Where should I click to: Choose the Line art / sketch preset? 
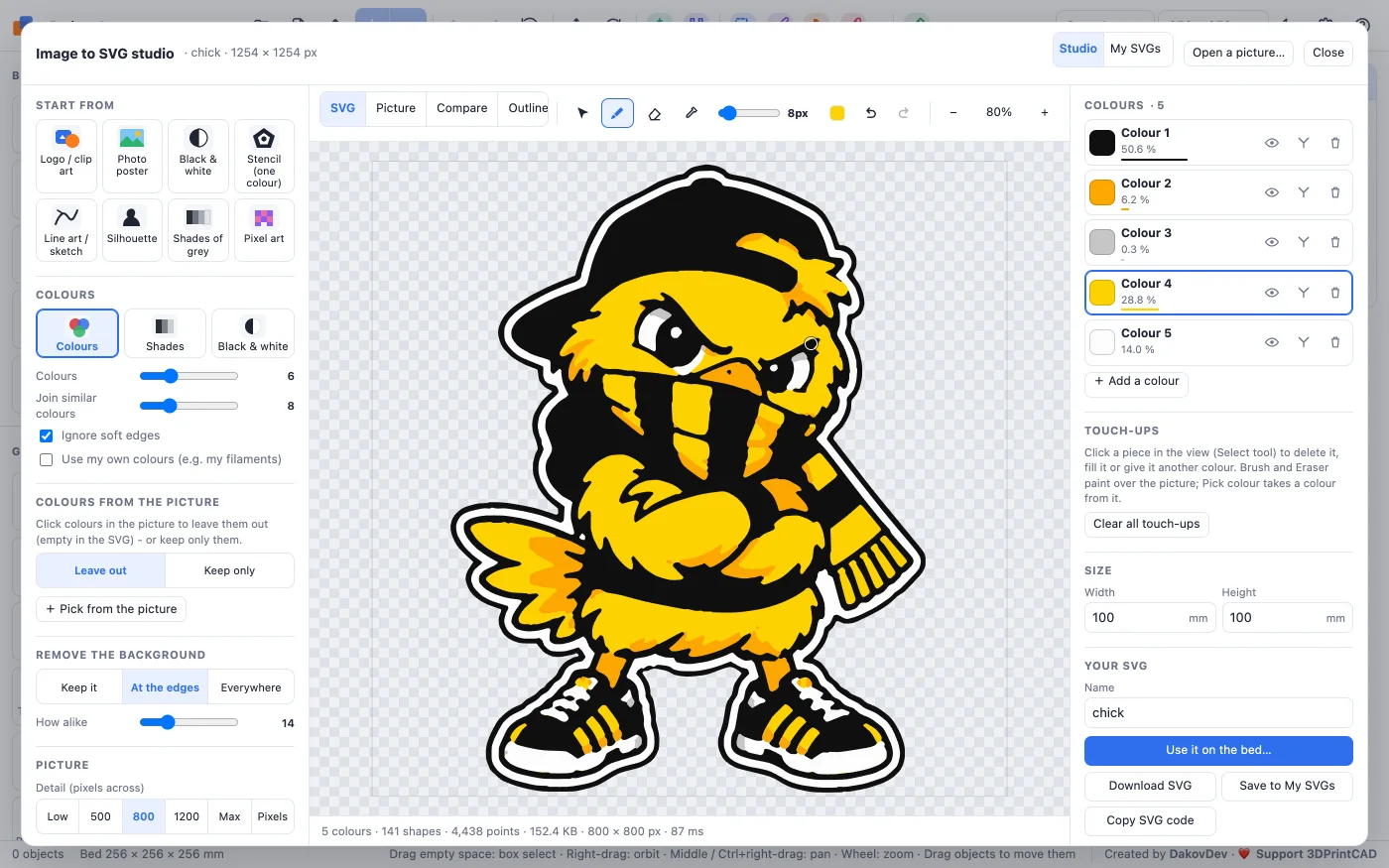click(66, 230)
